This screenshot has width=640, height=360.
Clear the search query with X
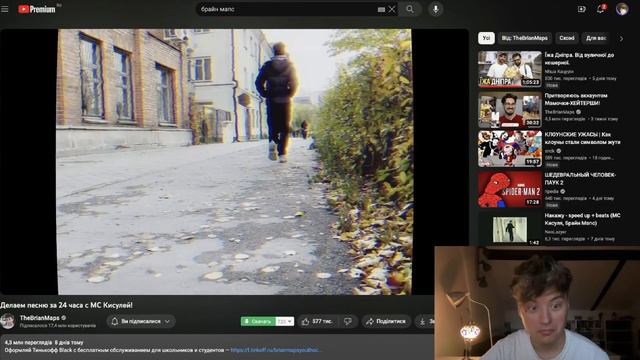click(392, 9)
